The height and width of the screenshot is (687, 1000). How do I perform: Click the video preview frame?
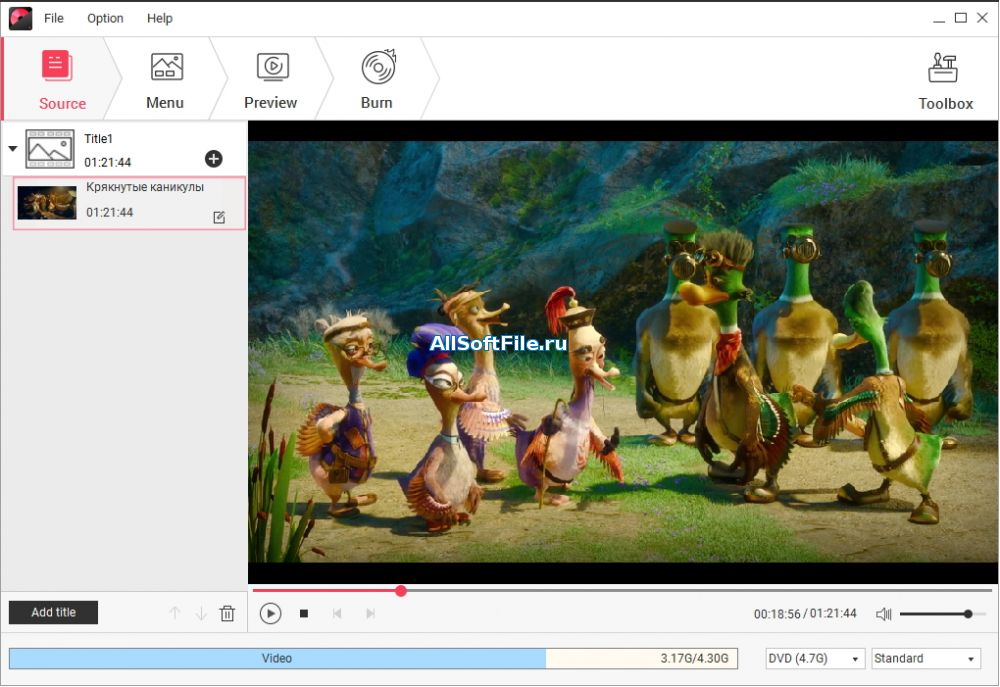point(623,351)
